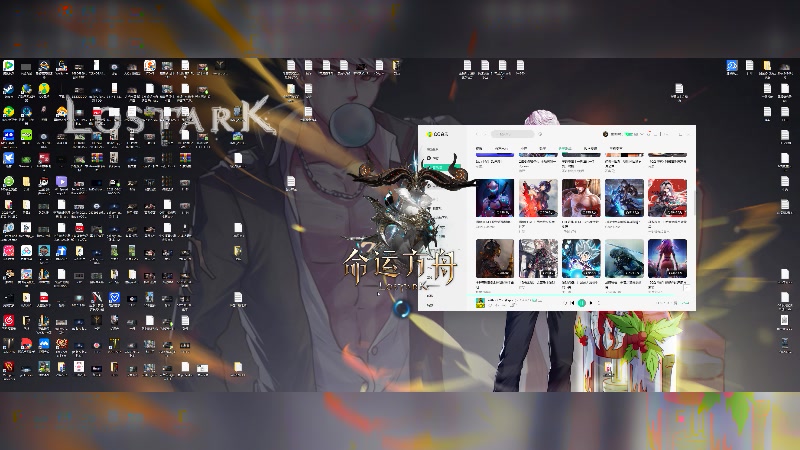This screenshot has height=450, width=800.
Task: Open the purple play-button app icon
Action: [x=61, y=182]
